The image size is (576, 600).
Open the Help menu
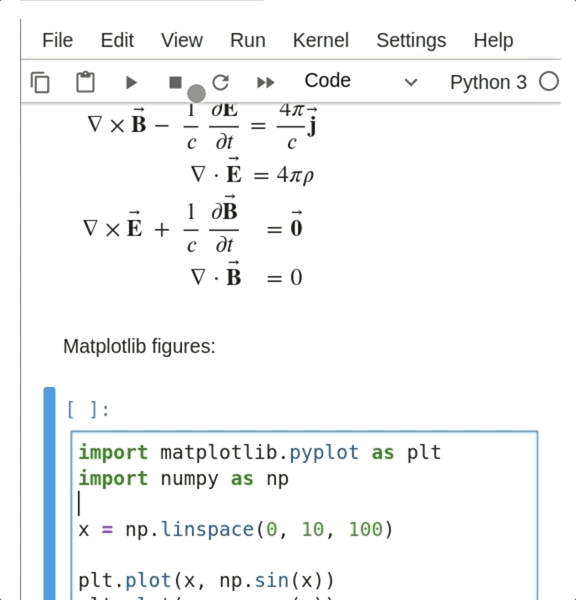[493, 40]
